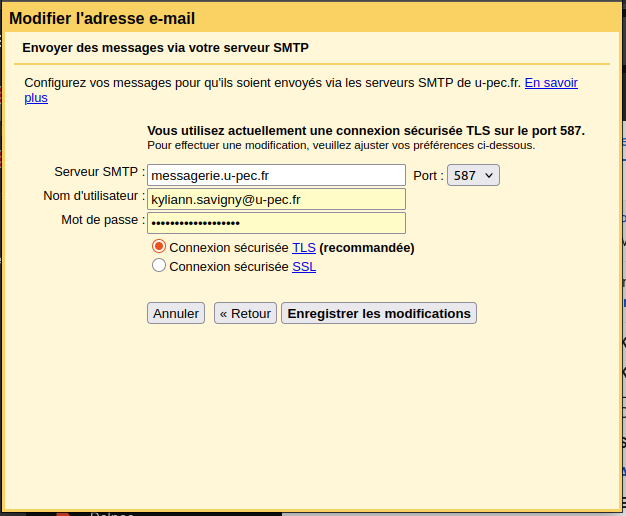Choose the Connexion sécurisée SSL radio button

[159, 266]
